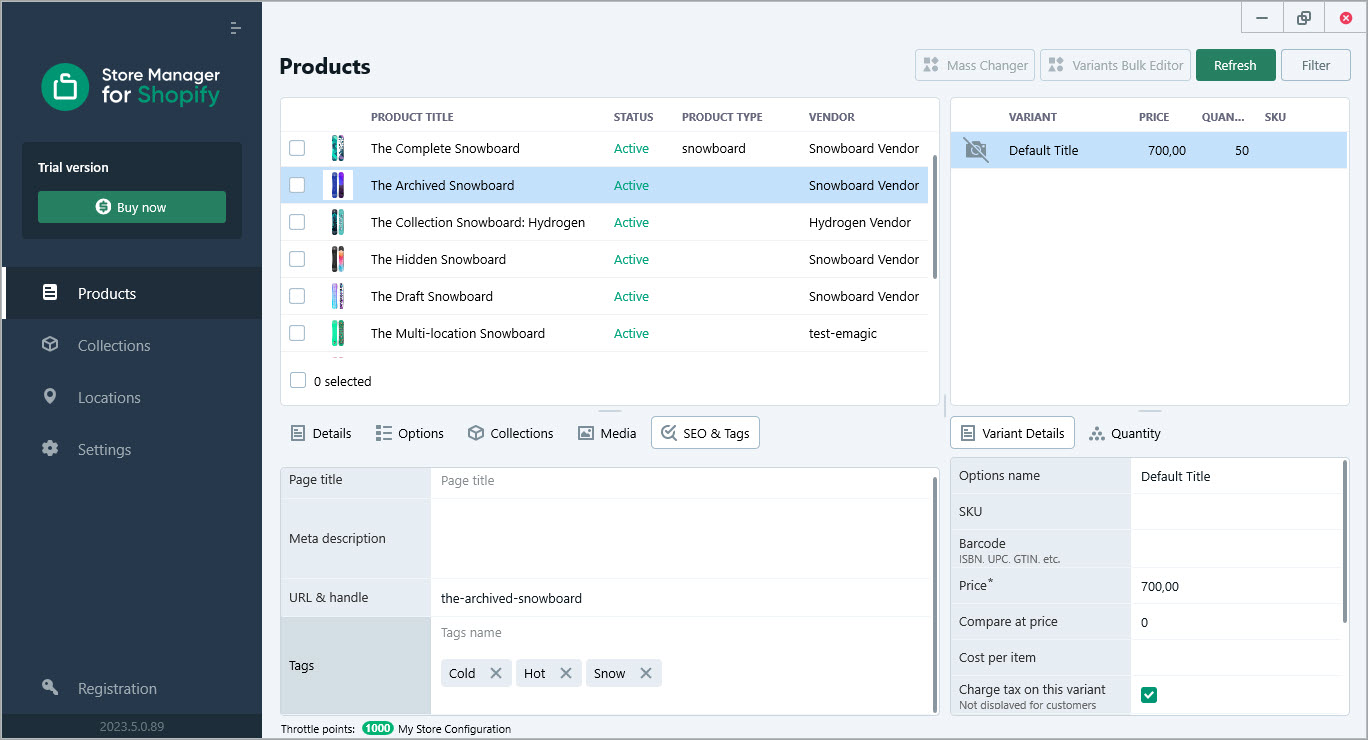Open the Filter panel

pos(1316,65)
